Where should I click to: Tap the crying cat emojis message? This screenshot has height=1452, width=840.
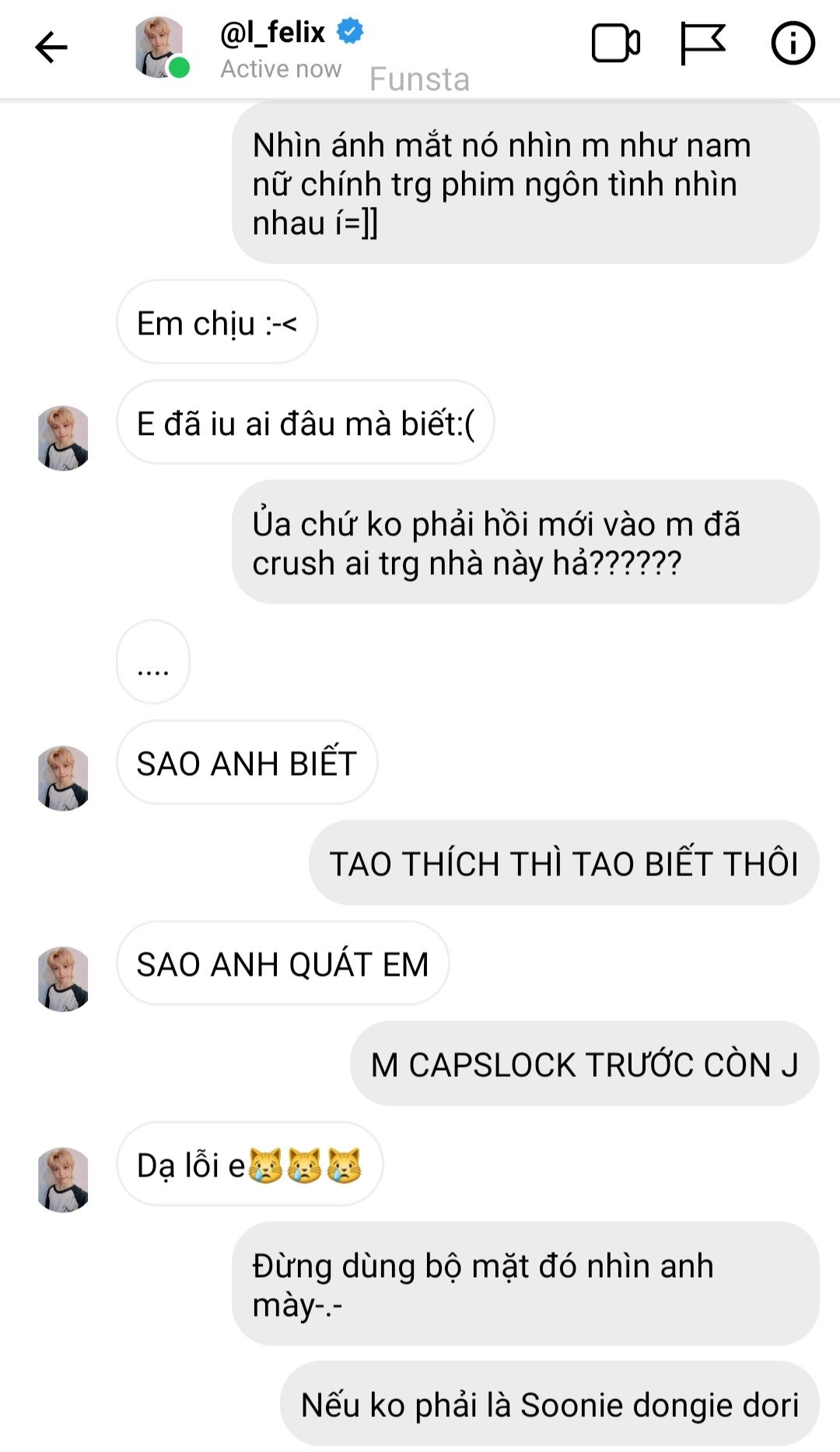(x=250, y=1164)
